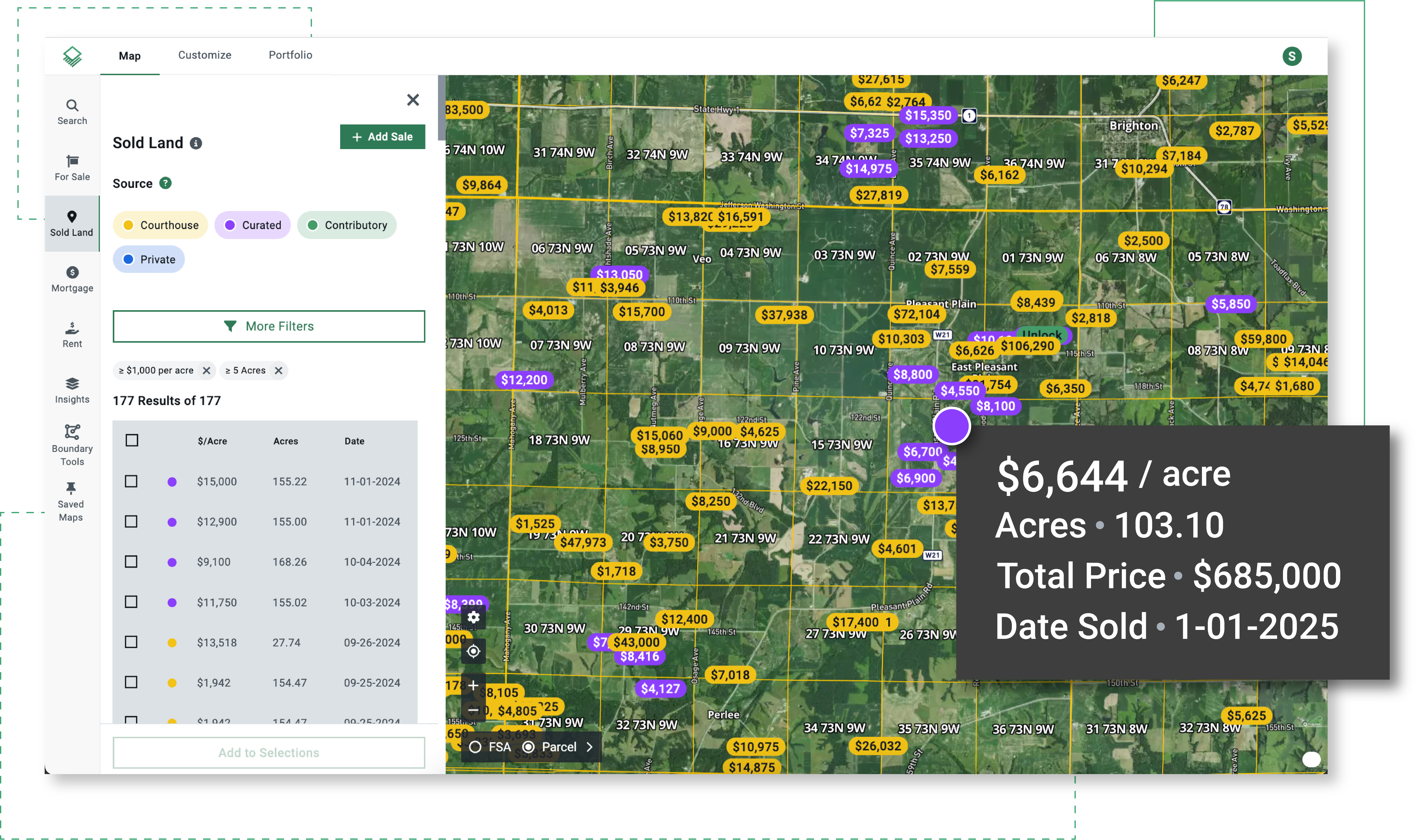Toggle the Courthouse source filter
The height and width of the screenshot is (840, 1417).
(x=160, y=225)
